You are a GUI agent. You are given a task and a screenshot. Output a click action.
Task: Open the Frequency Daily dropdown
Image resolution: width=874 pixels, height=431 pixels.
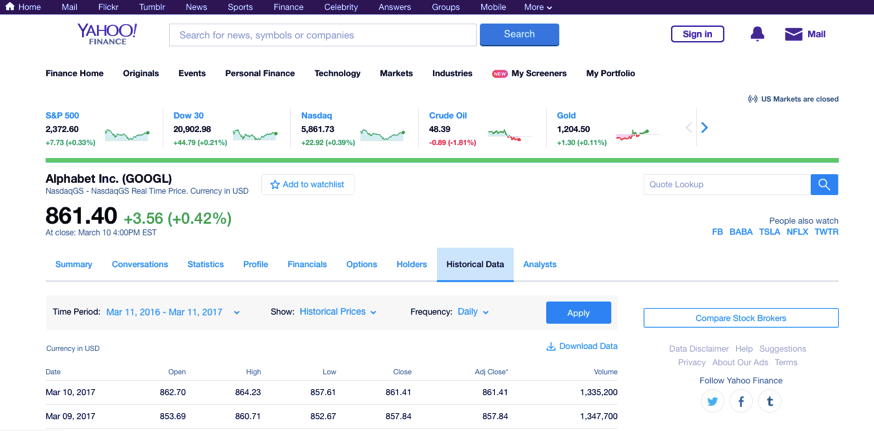[x=473, y=312]
